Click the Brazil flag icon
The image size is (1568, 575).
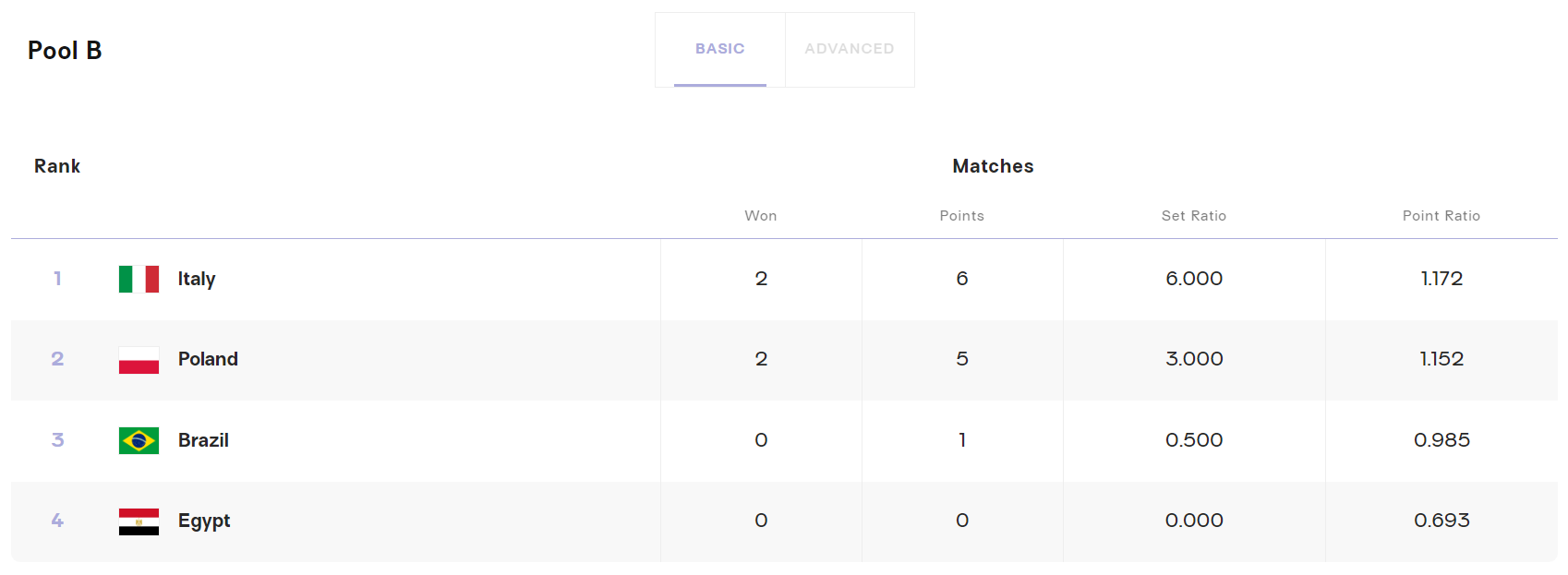click(x=139, y=440)
